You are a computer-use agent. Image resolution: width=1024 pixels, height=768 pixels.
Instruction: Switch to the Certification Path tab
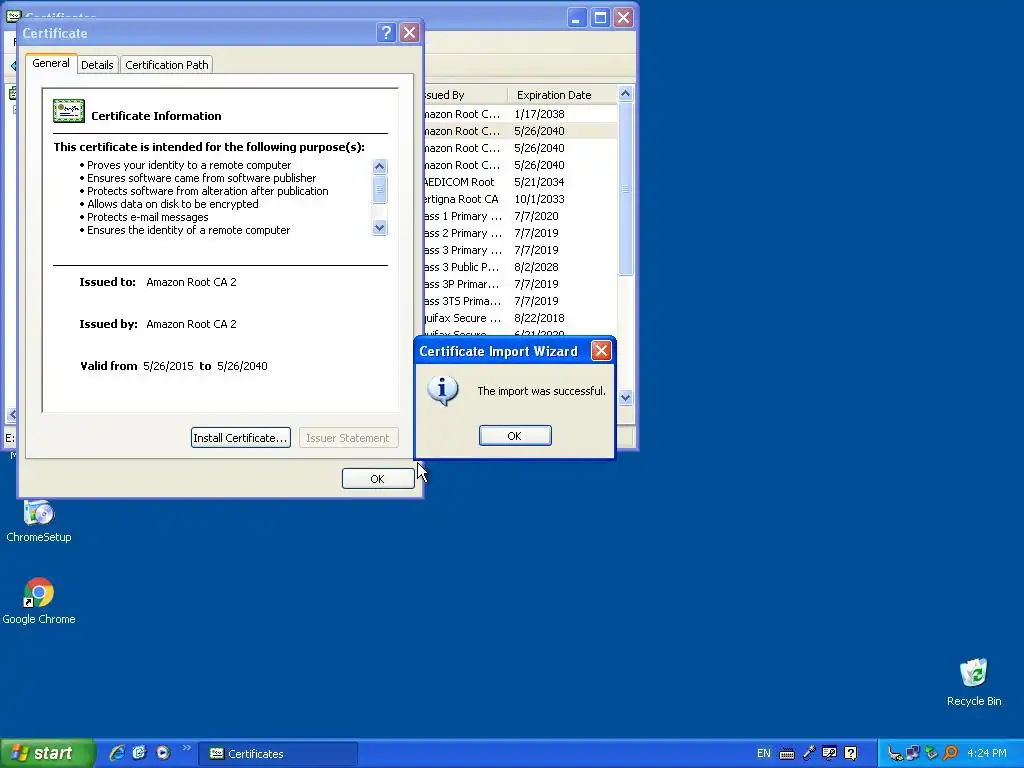[167, 65]
